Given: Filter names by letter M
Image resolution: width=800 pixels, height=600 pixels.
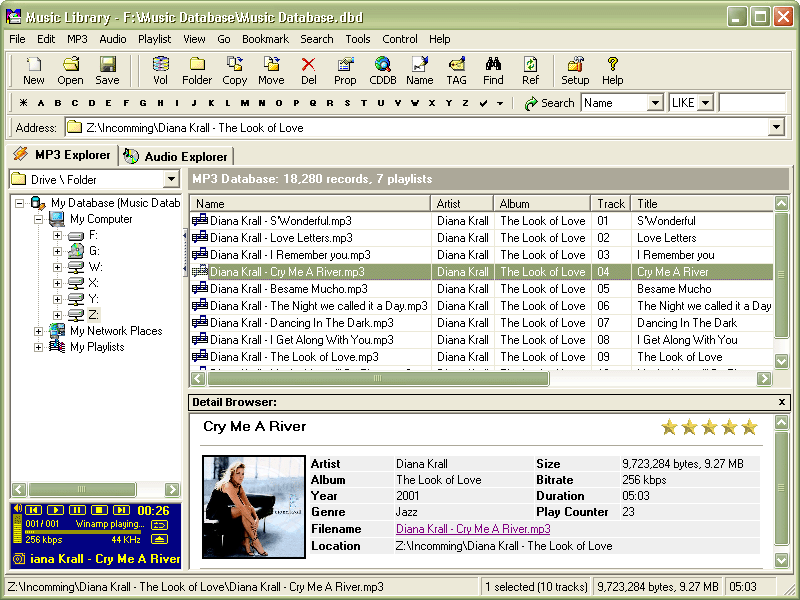Looking at the screenshot, I should [245, 103].
